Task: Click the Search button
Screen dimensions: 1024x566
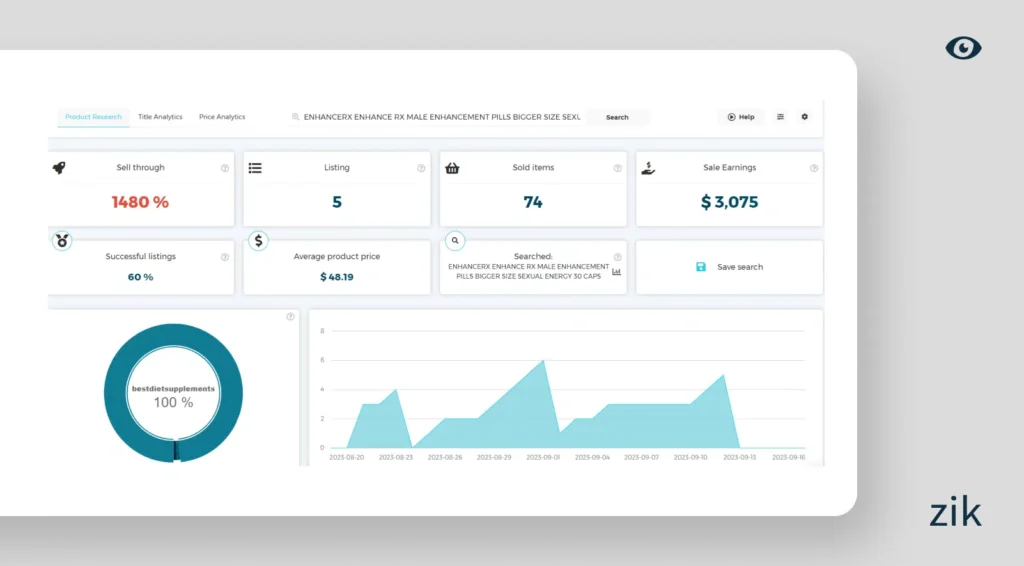Action: click(x=617, y=118)
